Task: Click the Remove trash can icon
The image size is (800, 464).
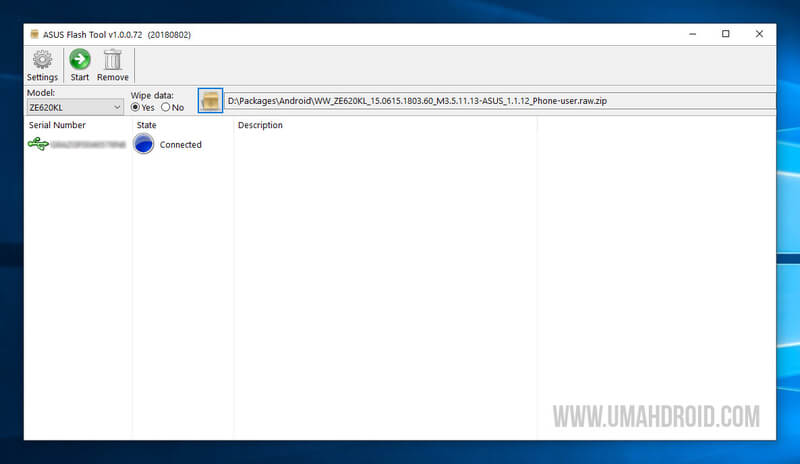Action: [113, 65]
